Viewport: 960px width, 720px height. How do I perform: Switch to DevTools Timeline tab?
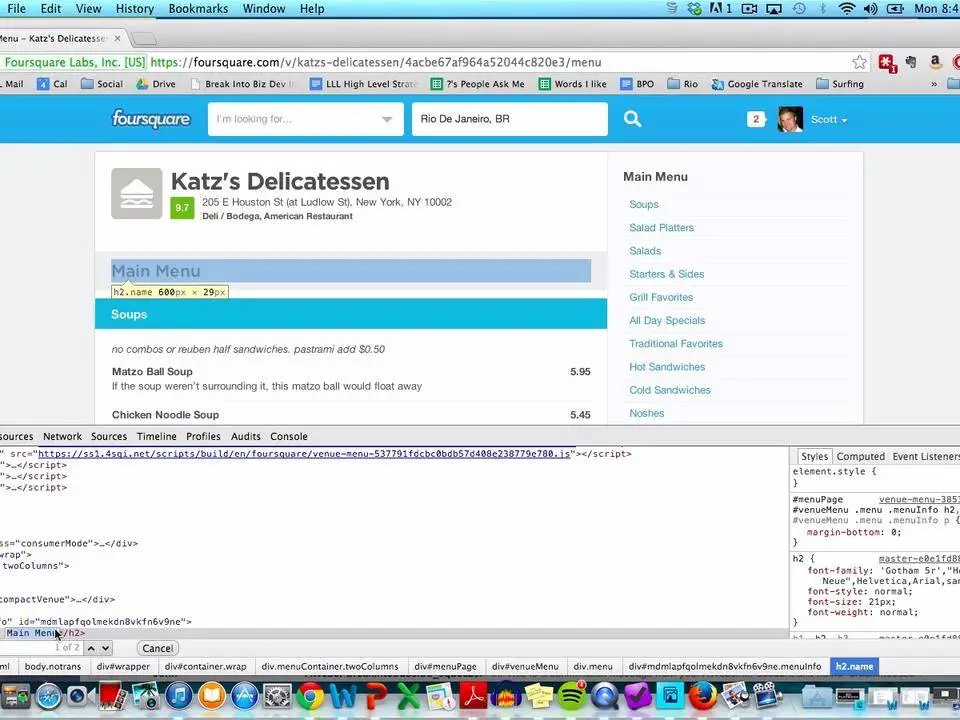(157, 437)
